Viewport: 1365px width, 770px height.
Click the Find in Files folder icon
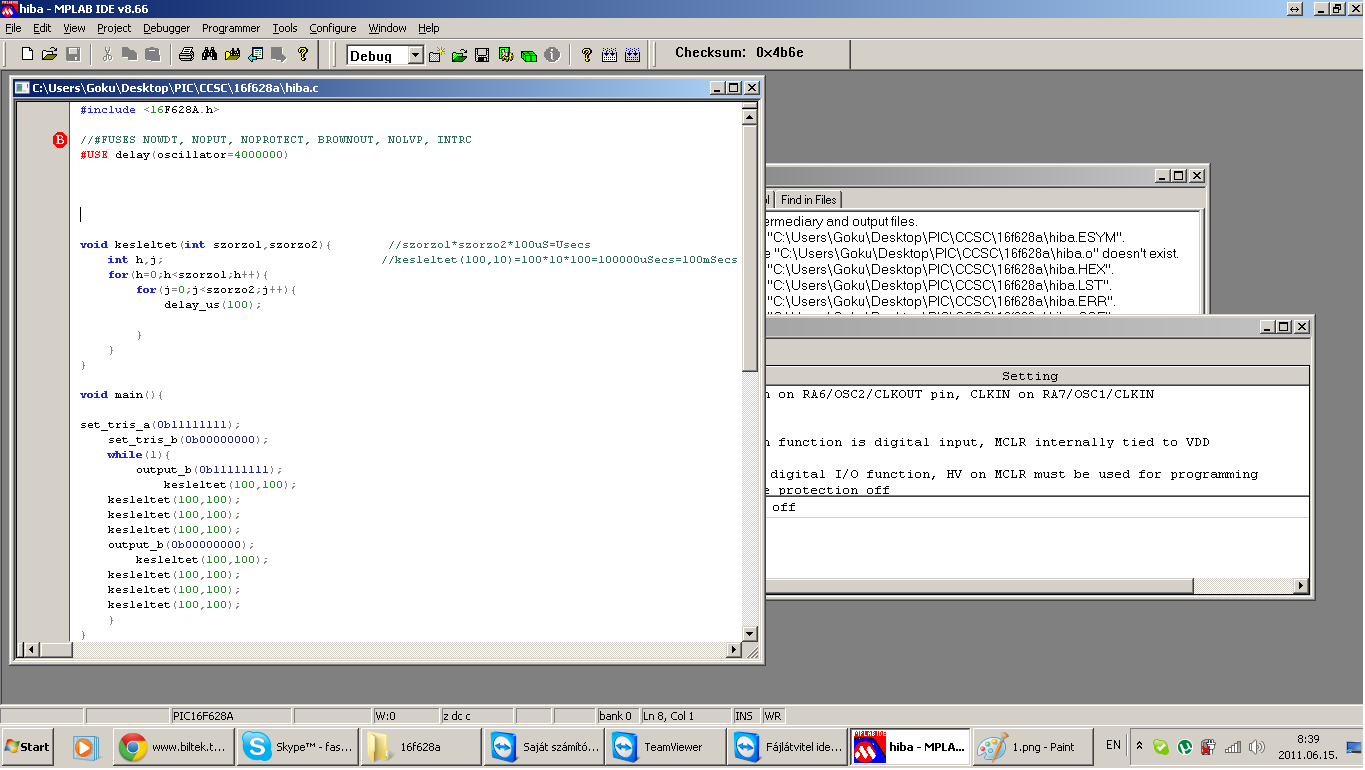pyautogui.click(x=232, y=54)
